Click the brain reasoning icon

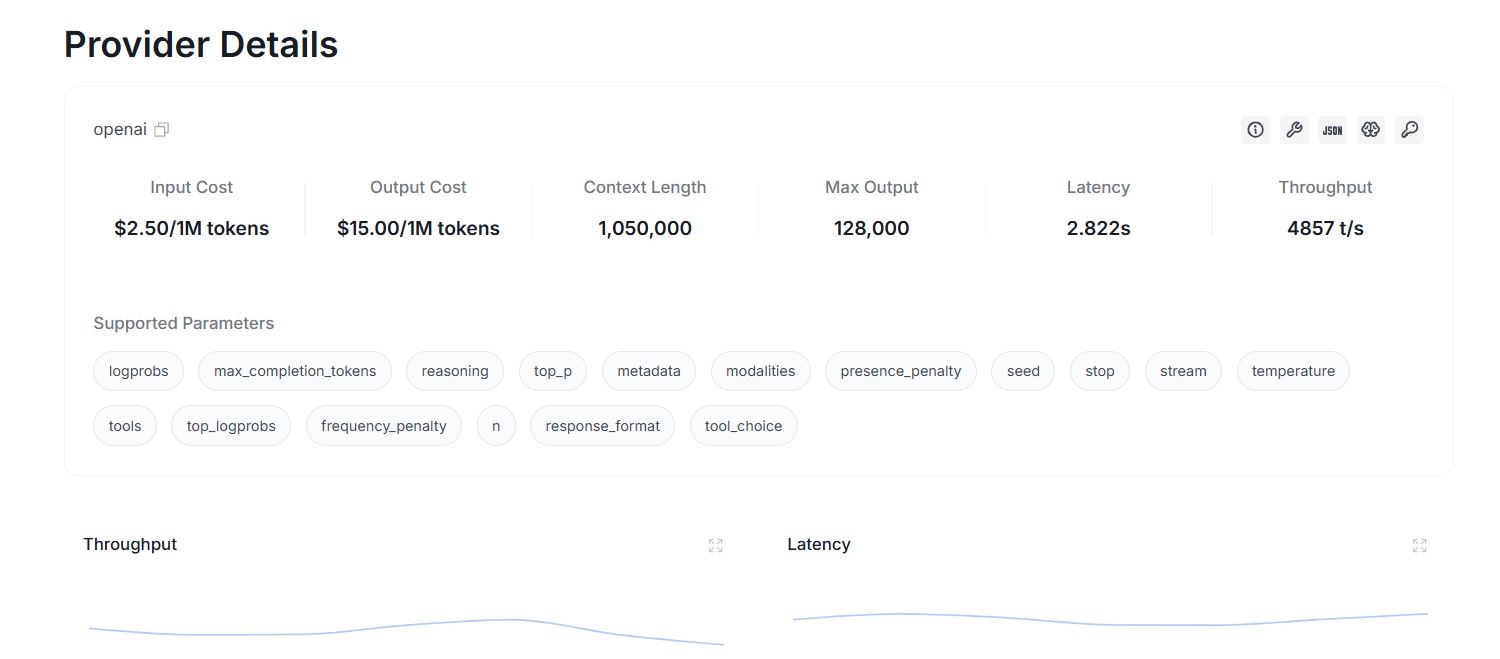coord(1371,129)
